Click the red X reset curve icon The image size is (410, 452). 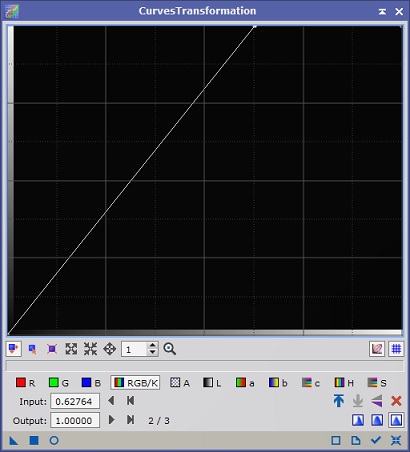click(x=396, y=401)
